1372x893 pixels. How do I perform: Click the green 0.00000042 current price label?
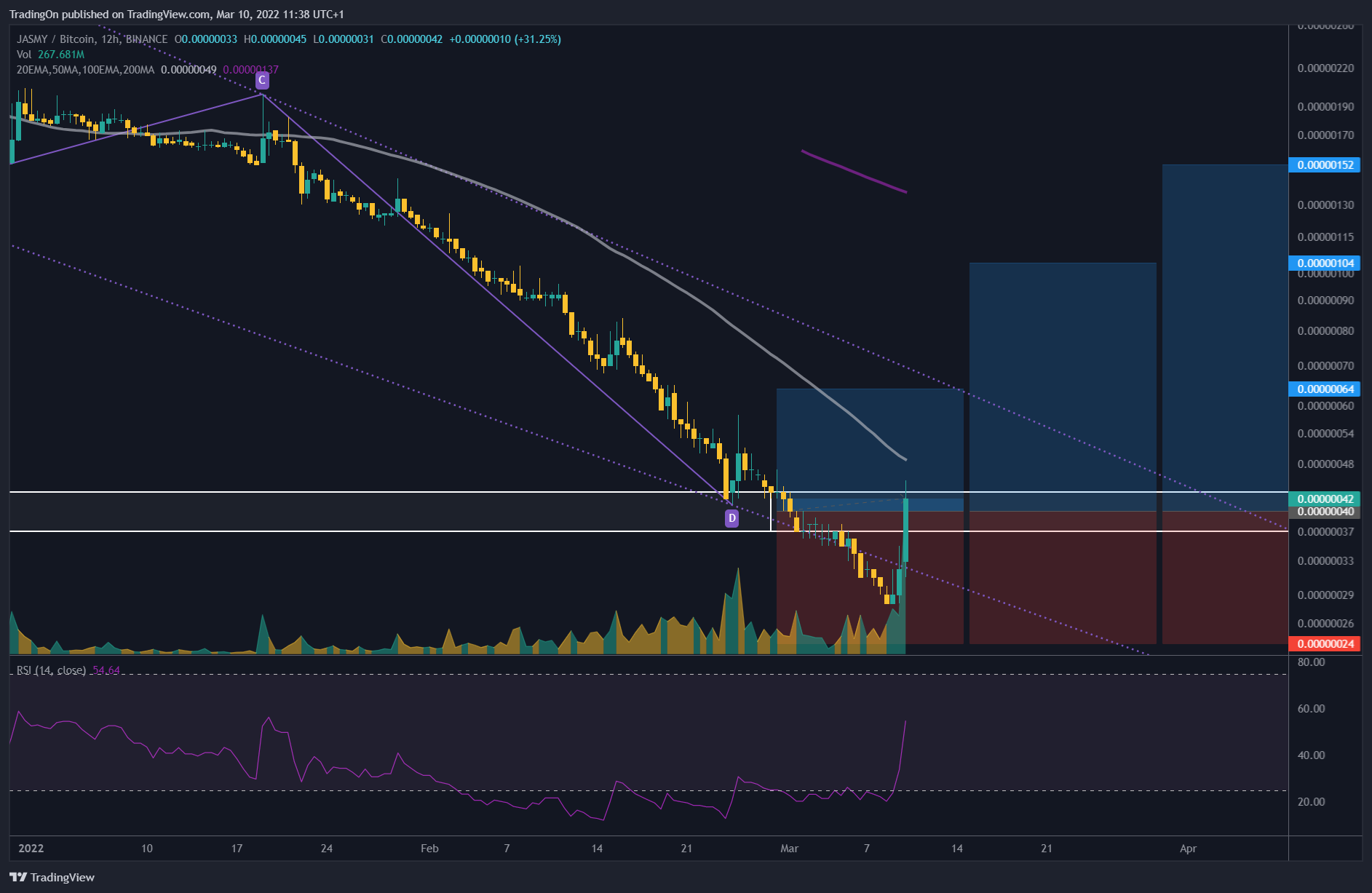coord(1325,499)
